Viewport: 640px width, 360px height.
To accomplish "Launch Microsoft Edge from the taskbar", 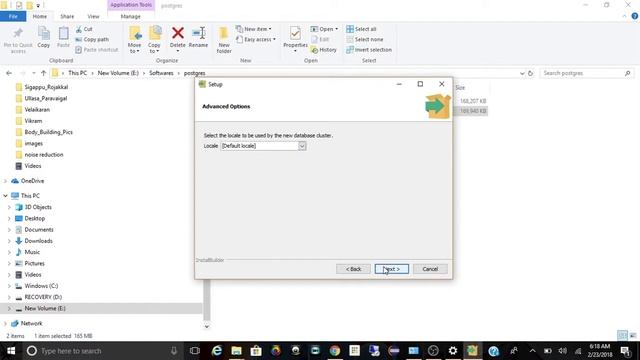I will [x=216, y=351].
